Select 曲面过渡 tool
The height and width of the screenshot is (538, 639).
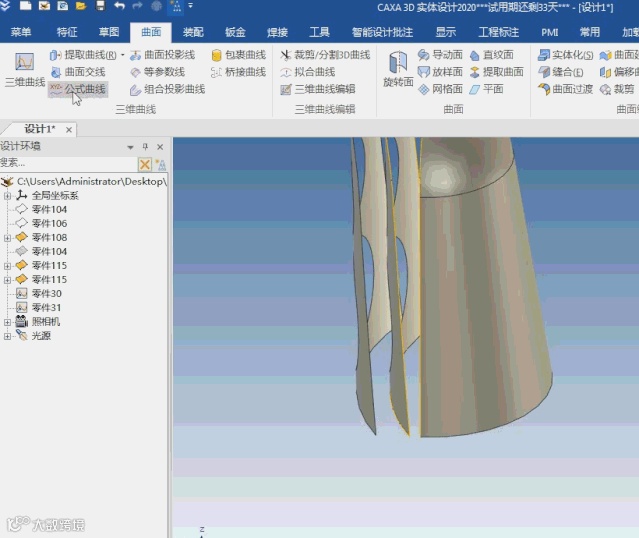pos(565,89)
